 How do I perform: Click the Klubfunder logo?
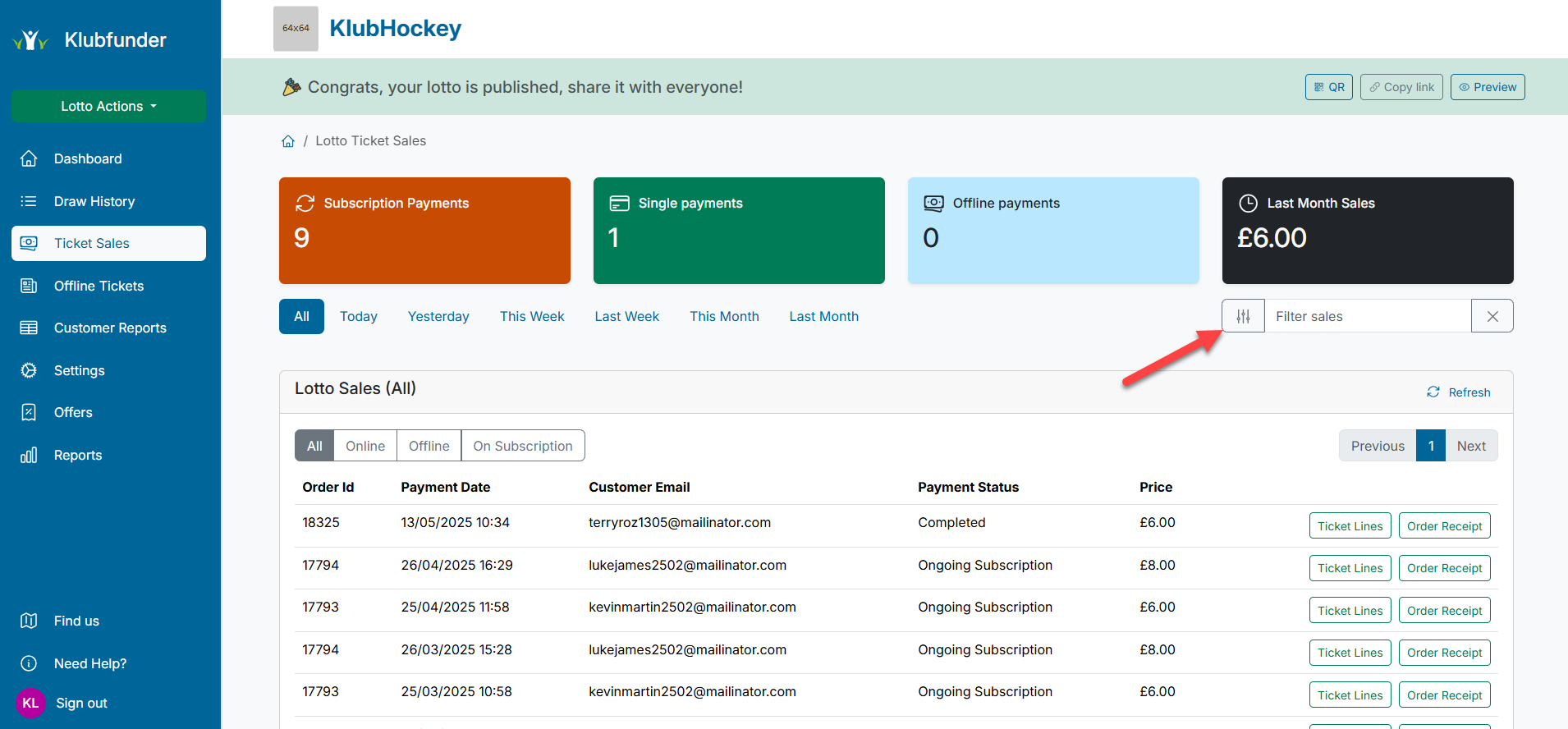pyautogui.click(x=31, y=40)
